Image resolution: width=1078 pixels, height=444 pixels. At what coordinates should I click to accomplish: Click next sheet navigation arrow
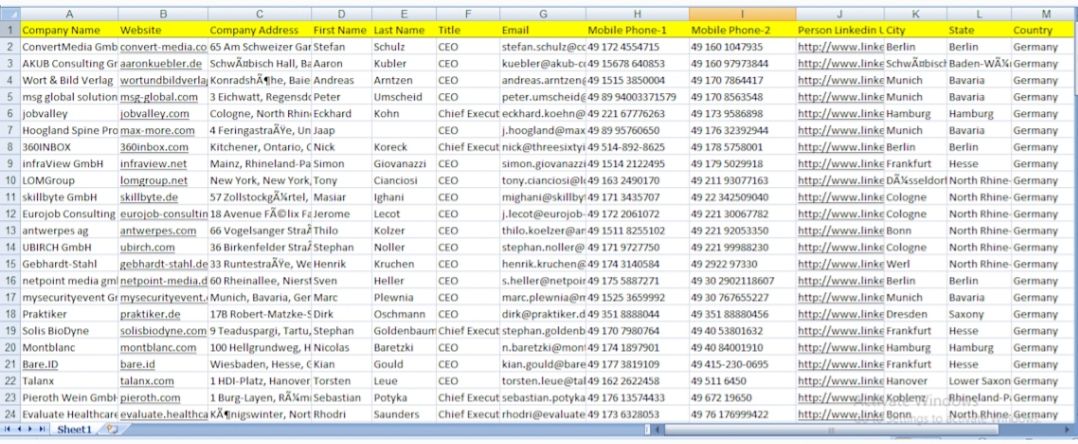tap(30, 429)
